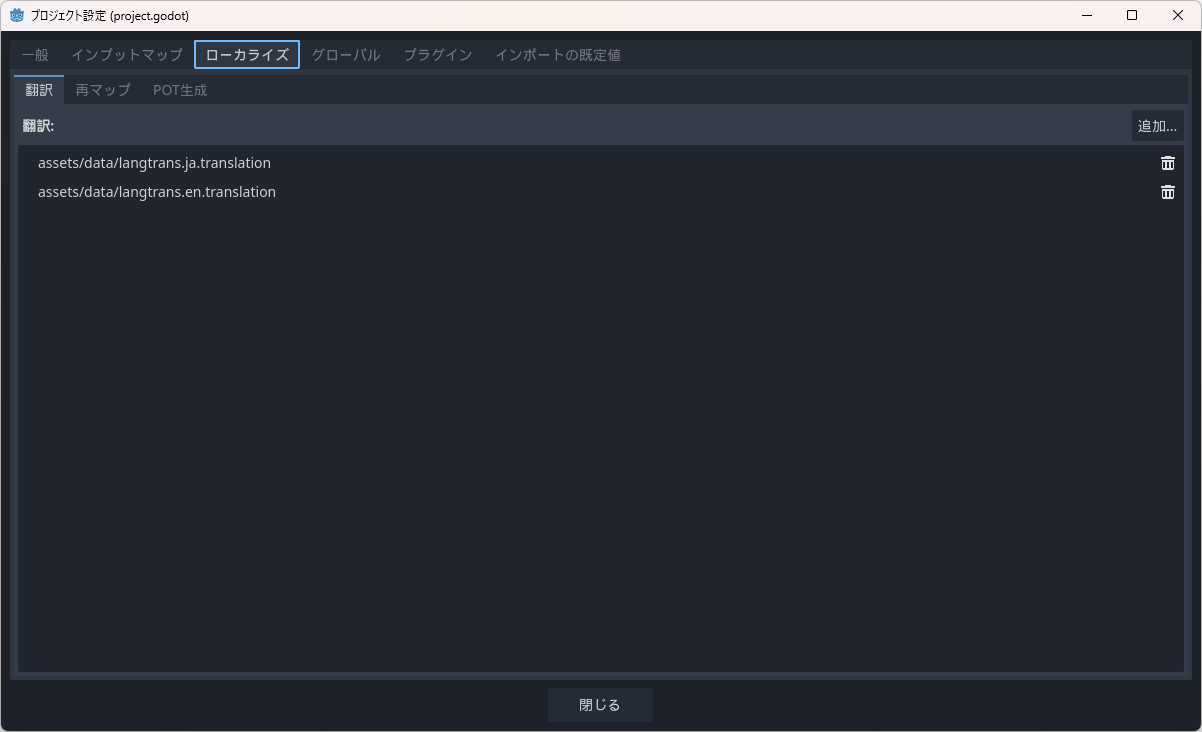Delete the langtrans.ja.translation entry with trash icon
This screenshot has width=1202, height=732.
(x=1167, y=163)
